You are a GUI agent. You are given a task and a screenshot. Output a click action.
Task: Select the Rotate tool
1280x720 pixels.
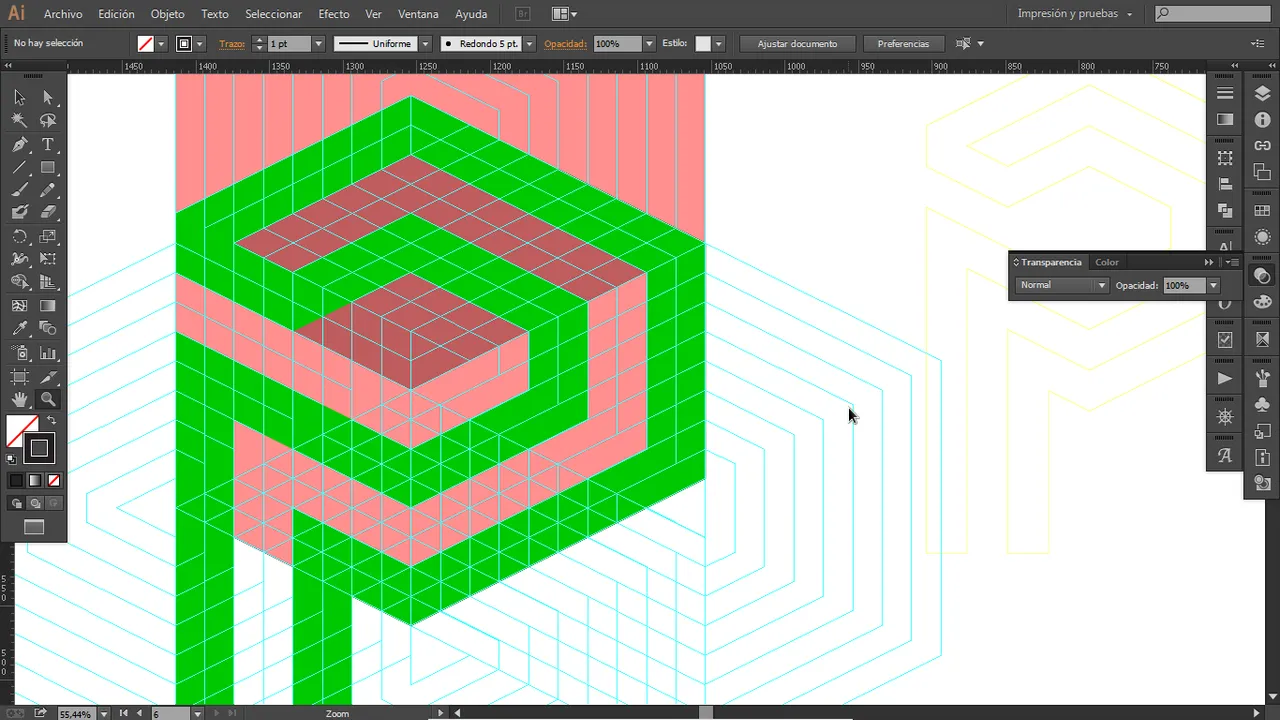click(x=19, y=237)
